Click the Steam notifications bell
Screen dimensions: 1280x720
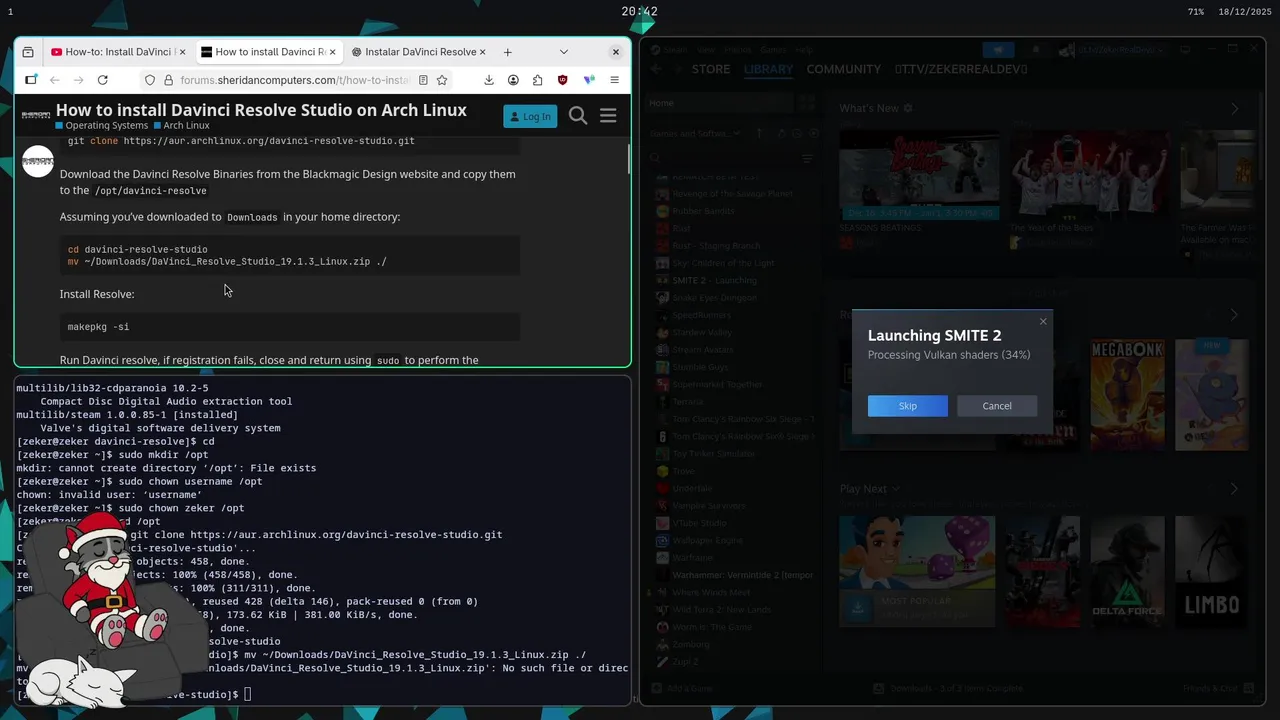click(1036, 50)
